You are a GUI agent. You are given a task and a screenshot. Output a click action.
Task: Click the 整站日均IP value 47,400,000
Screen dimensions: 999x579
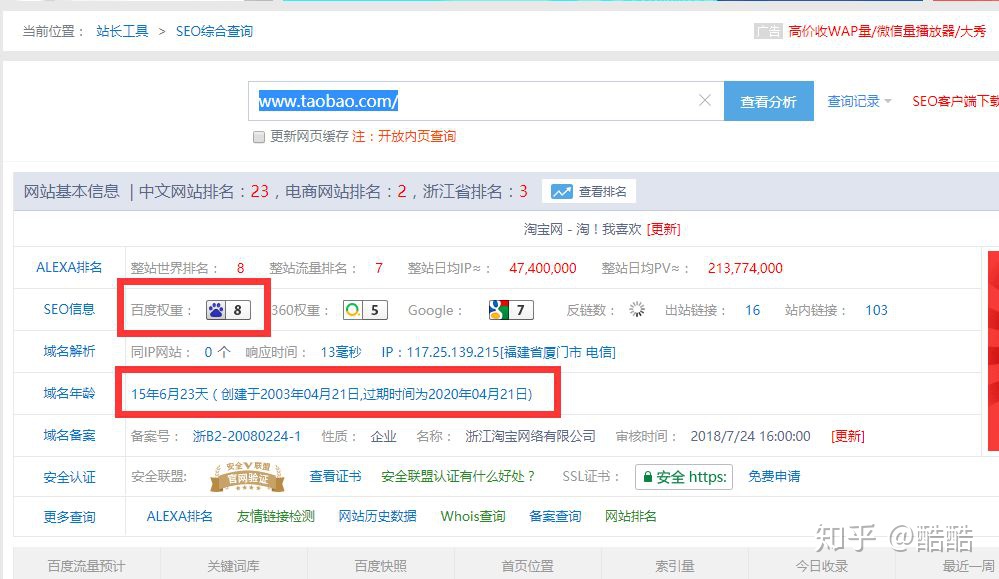[543, 268]
